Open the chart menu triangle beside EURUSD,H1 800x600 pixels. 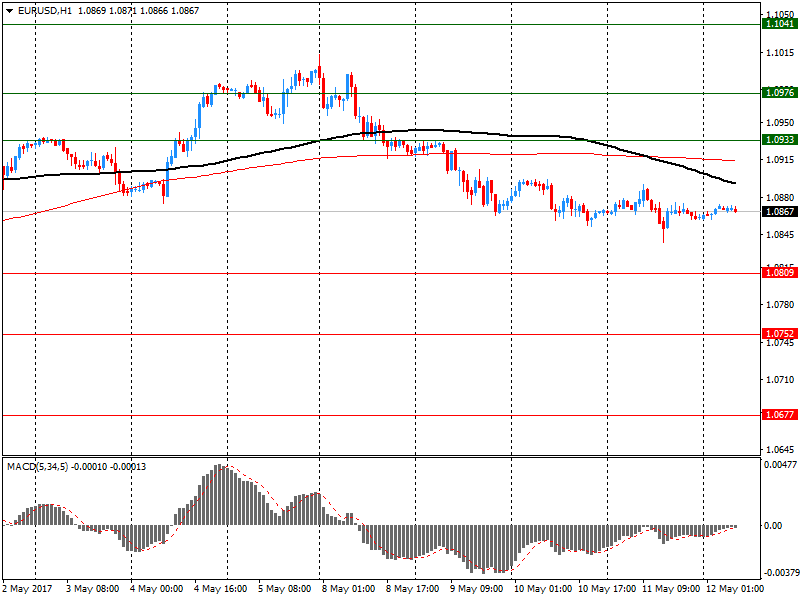(9, 11)
